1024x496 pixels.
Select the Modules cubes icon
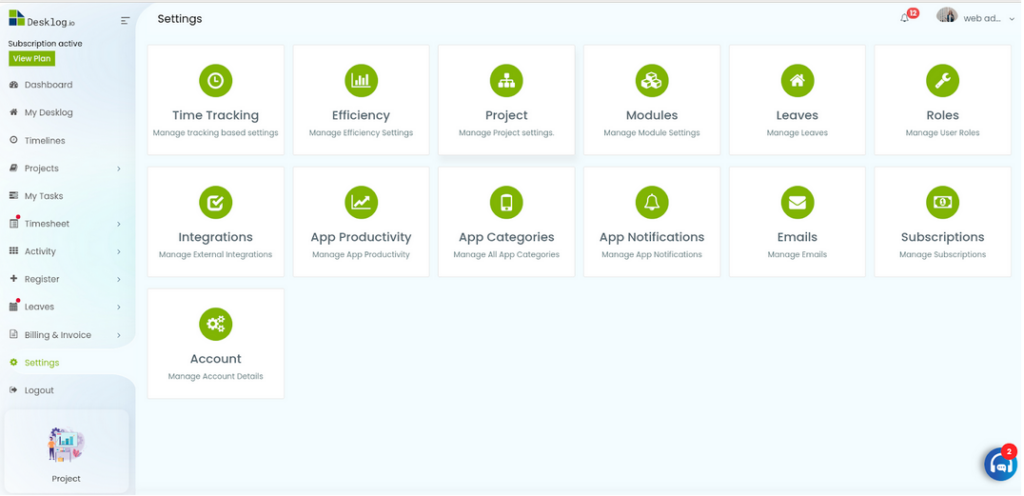tap(652, 81)
